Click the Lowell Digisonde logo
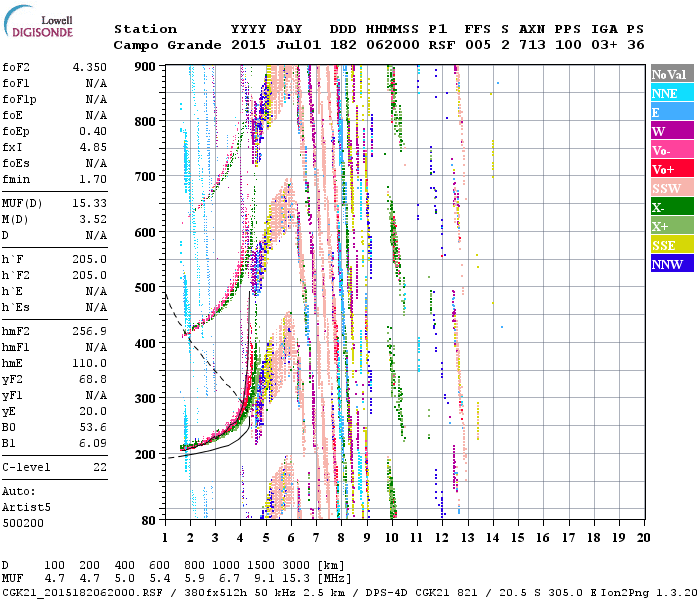Image resolution: width=700 pixels, height=600 pixels. pos(38,21)
